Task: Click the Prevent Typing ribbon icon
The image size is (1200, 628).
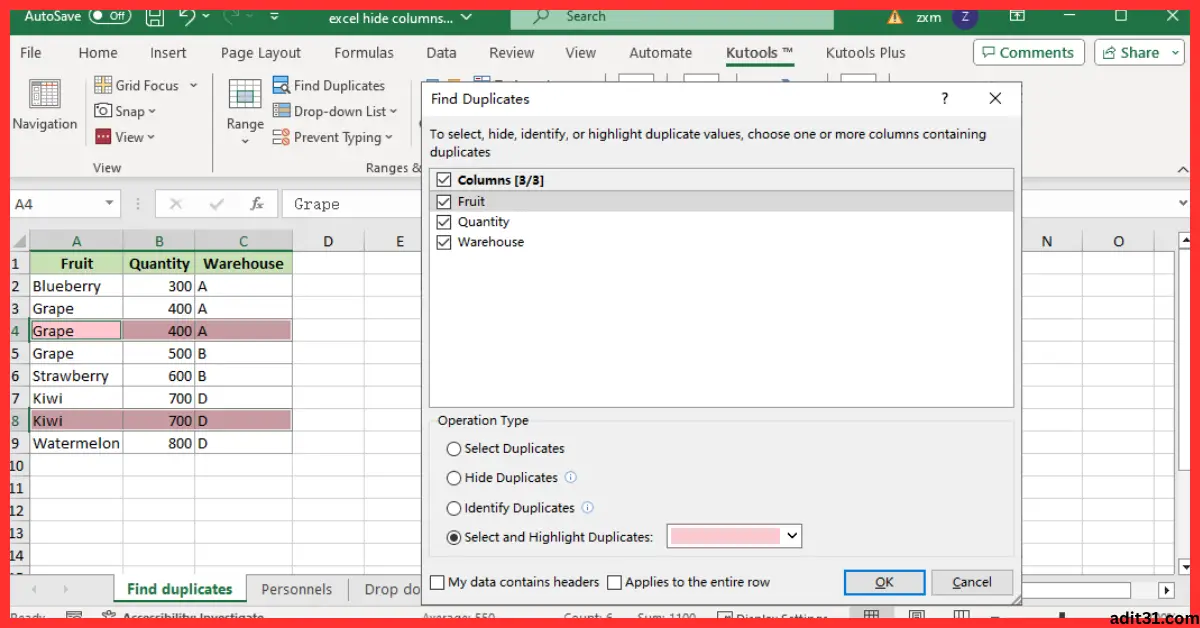Action: tap(281, 137)
